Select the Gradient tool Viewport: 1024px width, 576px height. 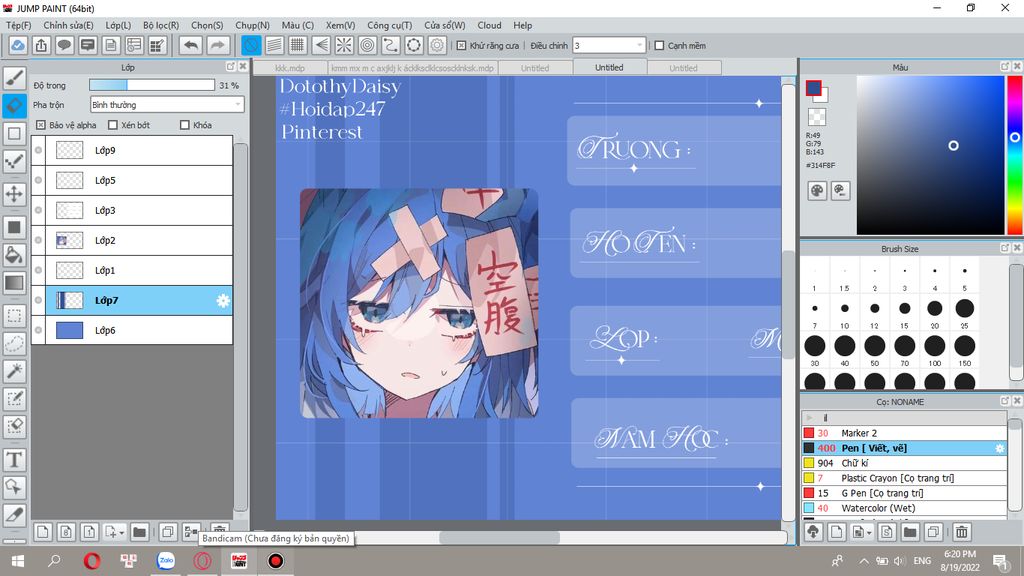pos(14,283)
